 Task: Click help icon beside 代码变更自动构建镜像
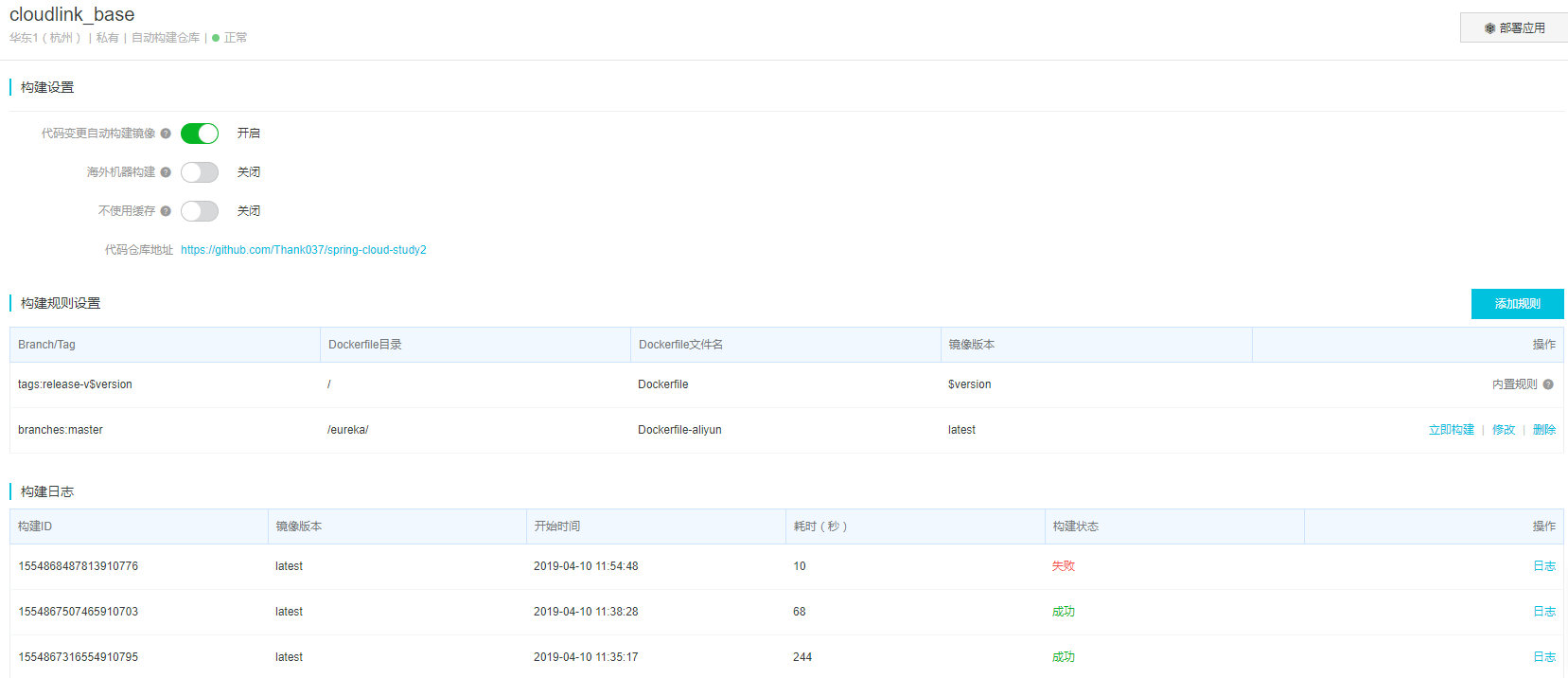click(x=166, y=134)
